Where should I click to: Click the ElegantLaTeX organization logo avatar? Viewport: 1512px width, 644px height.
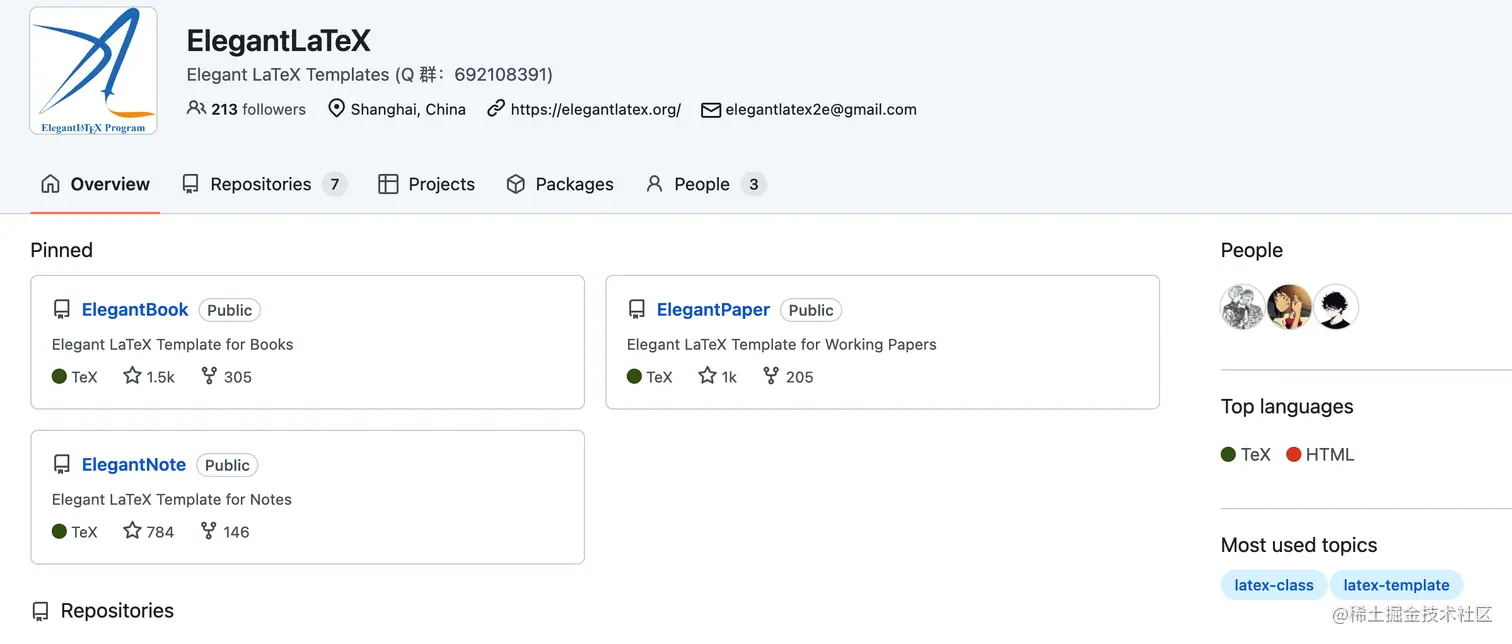click(x=94, y=71)
